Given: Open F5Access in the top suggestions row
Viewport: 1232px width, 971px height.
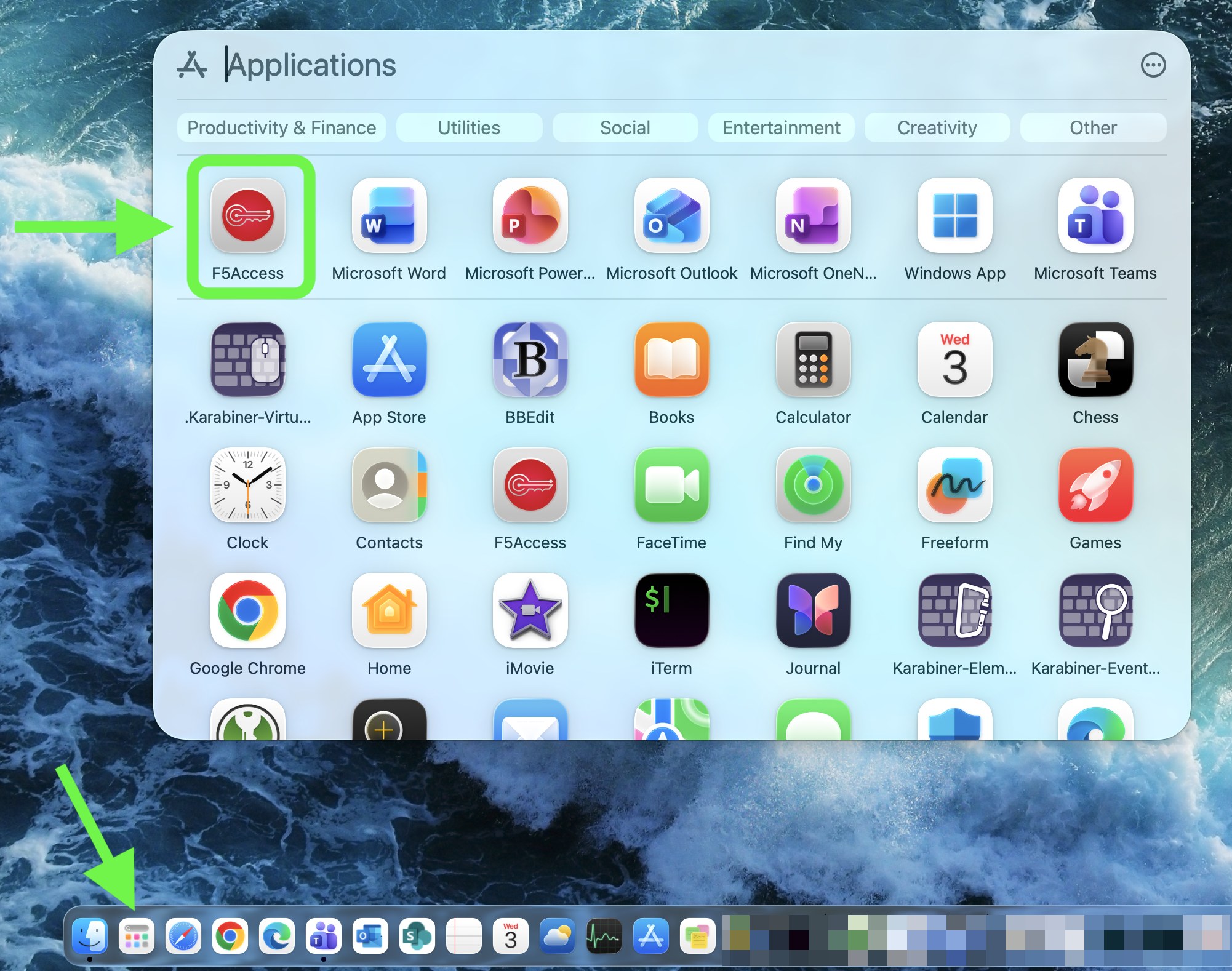Looking at the screenshot, I should [248, 215].
